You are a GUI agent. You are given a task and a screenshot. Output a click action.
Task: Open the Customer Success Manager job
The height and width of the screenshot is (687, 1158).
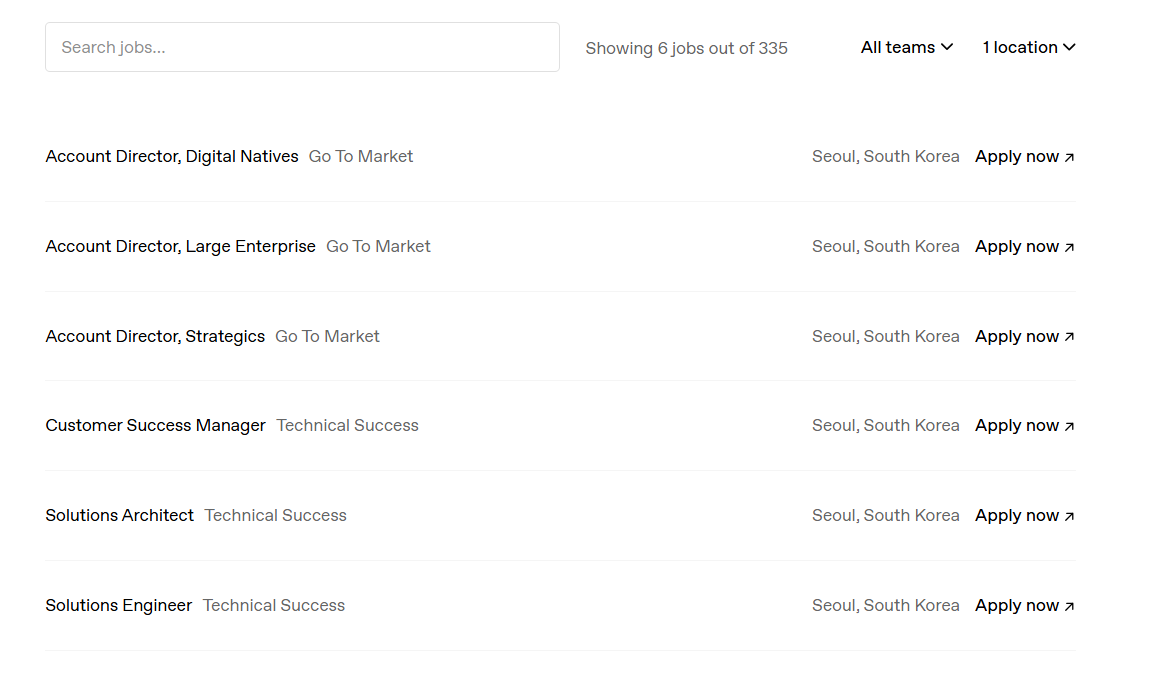click(x=155, y=425)
